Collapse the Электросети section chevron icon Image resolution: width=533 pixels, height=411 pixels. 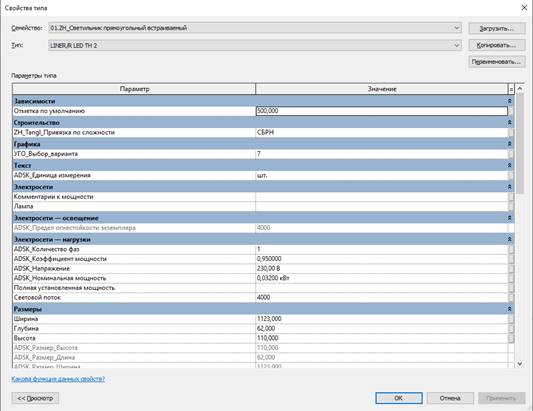(x=510, y=187)
